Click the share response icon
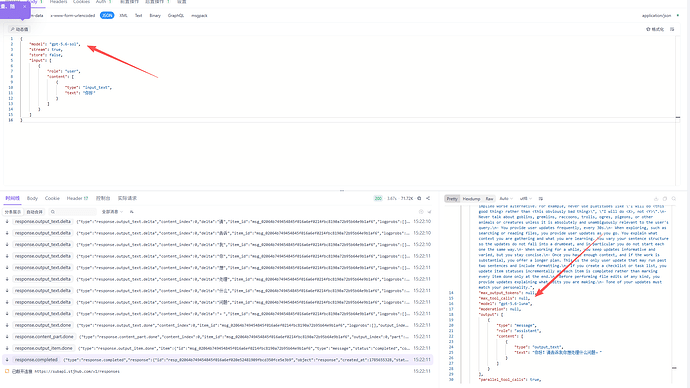The height and width of the screenshot is (388, 690). click(x=428, y=198)
